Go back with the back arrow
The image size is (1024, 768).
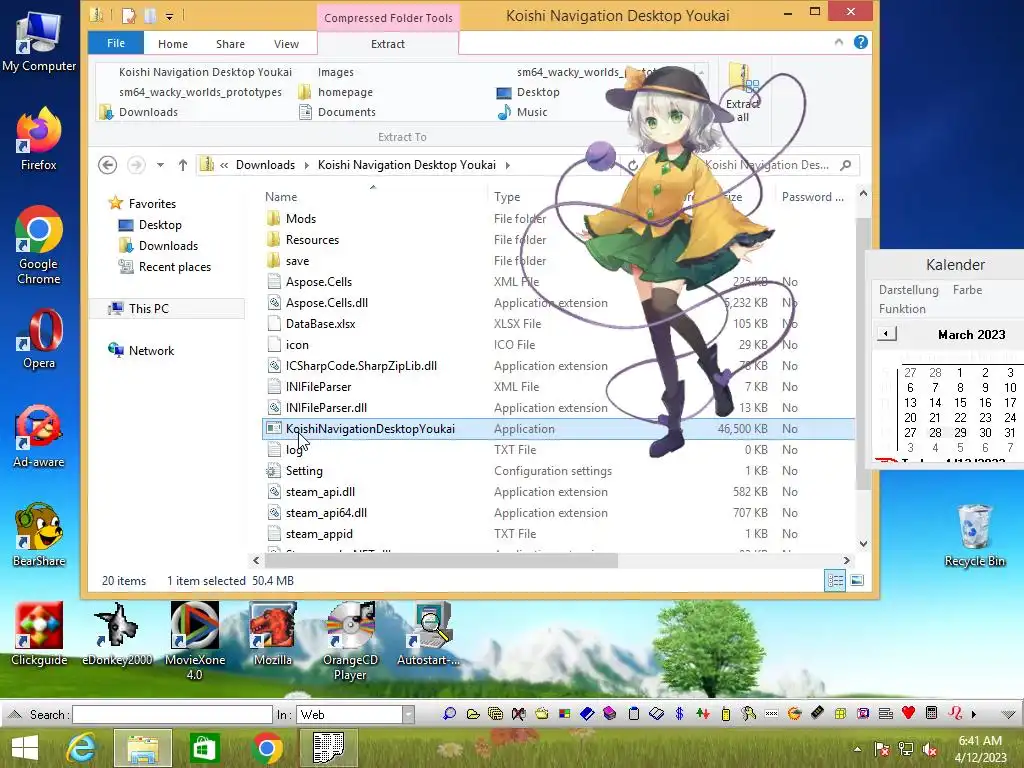[x=108, y=165]
